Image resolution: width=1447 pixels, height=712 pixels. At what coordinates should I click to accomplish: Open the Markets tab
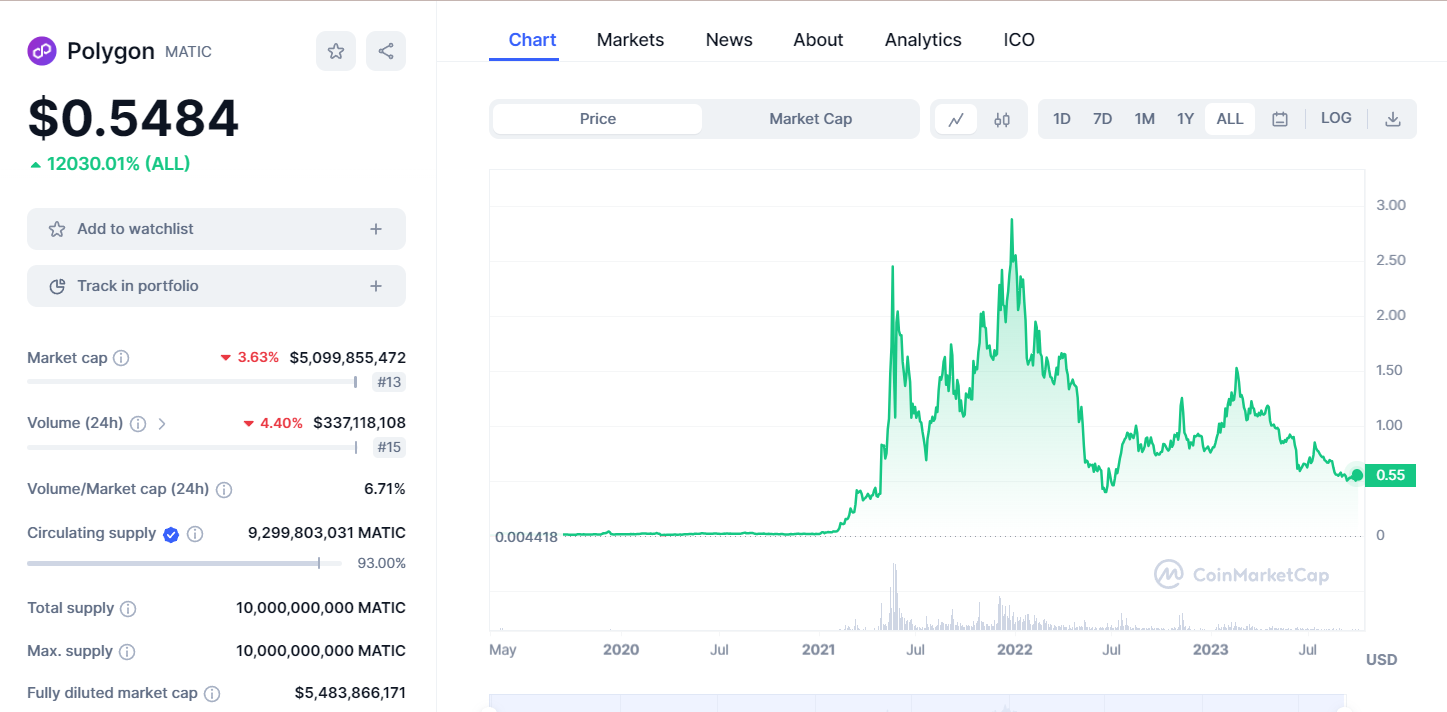(x=630, y=40)
